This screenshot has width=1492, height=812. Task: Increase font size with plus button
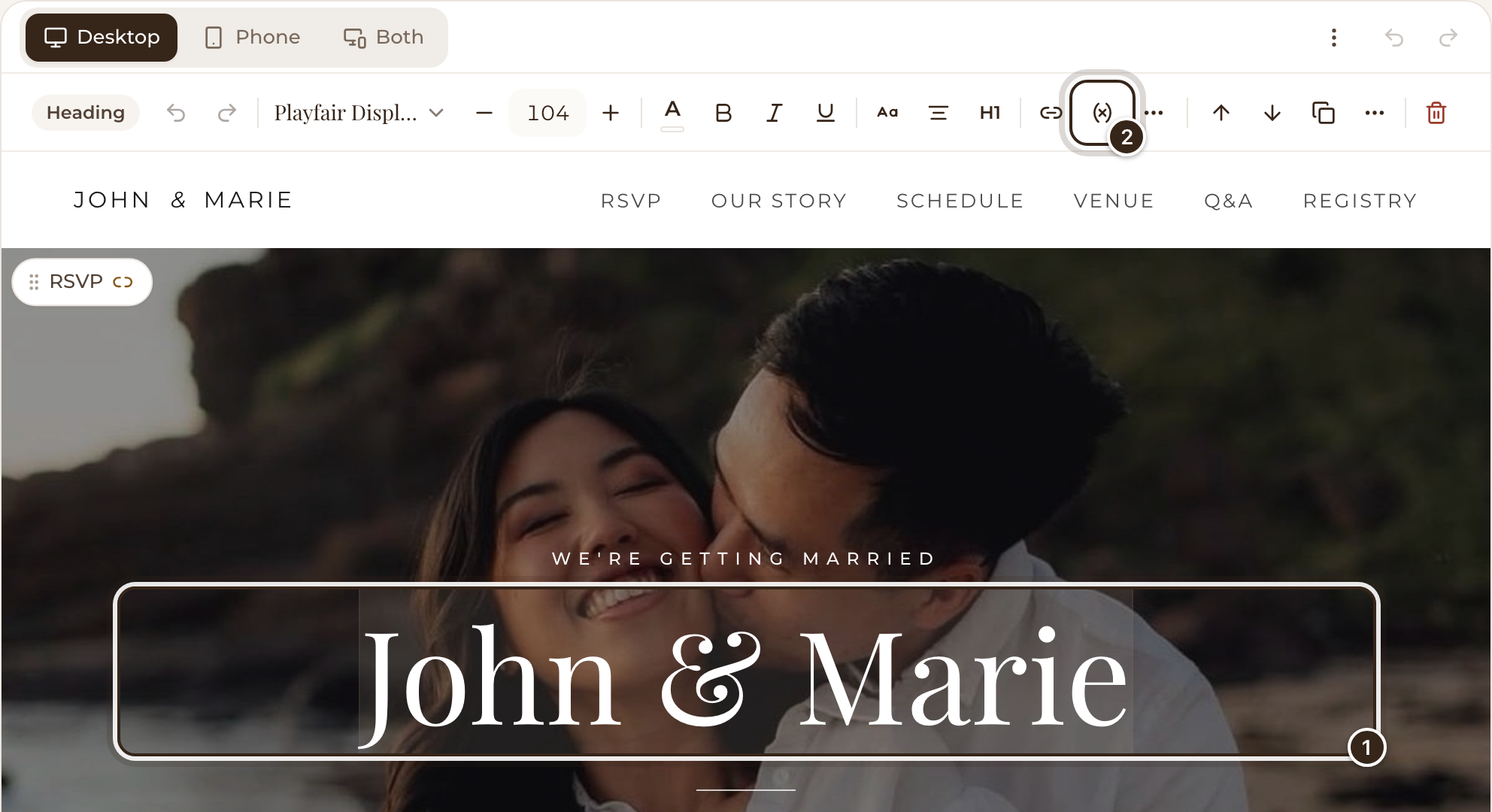611,113
